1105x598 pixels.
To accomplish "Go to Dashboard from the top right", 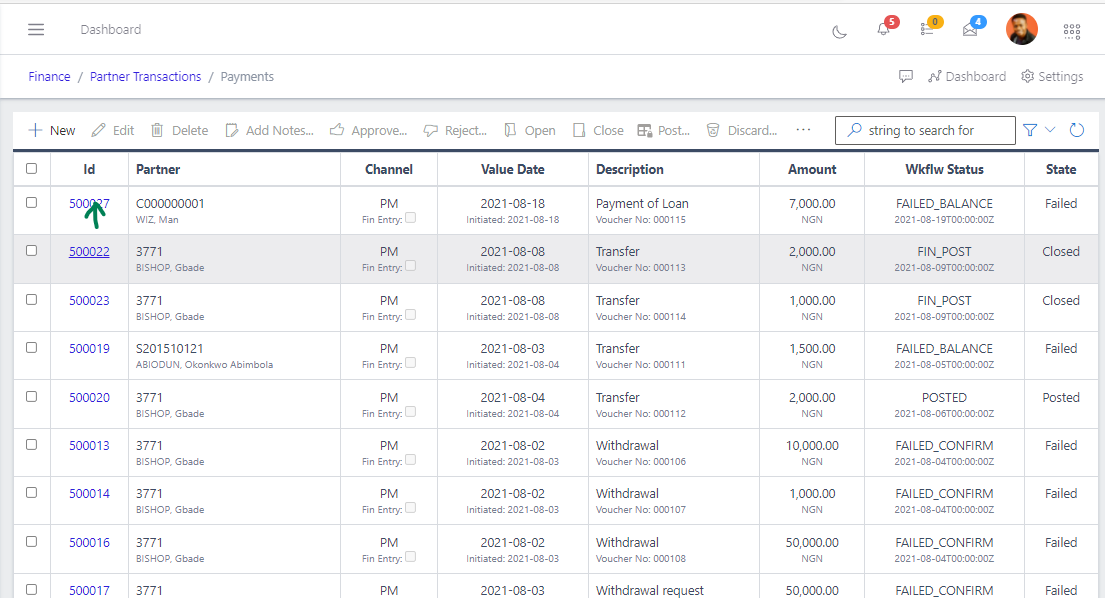I will coord(967,76).
